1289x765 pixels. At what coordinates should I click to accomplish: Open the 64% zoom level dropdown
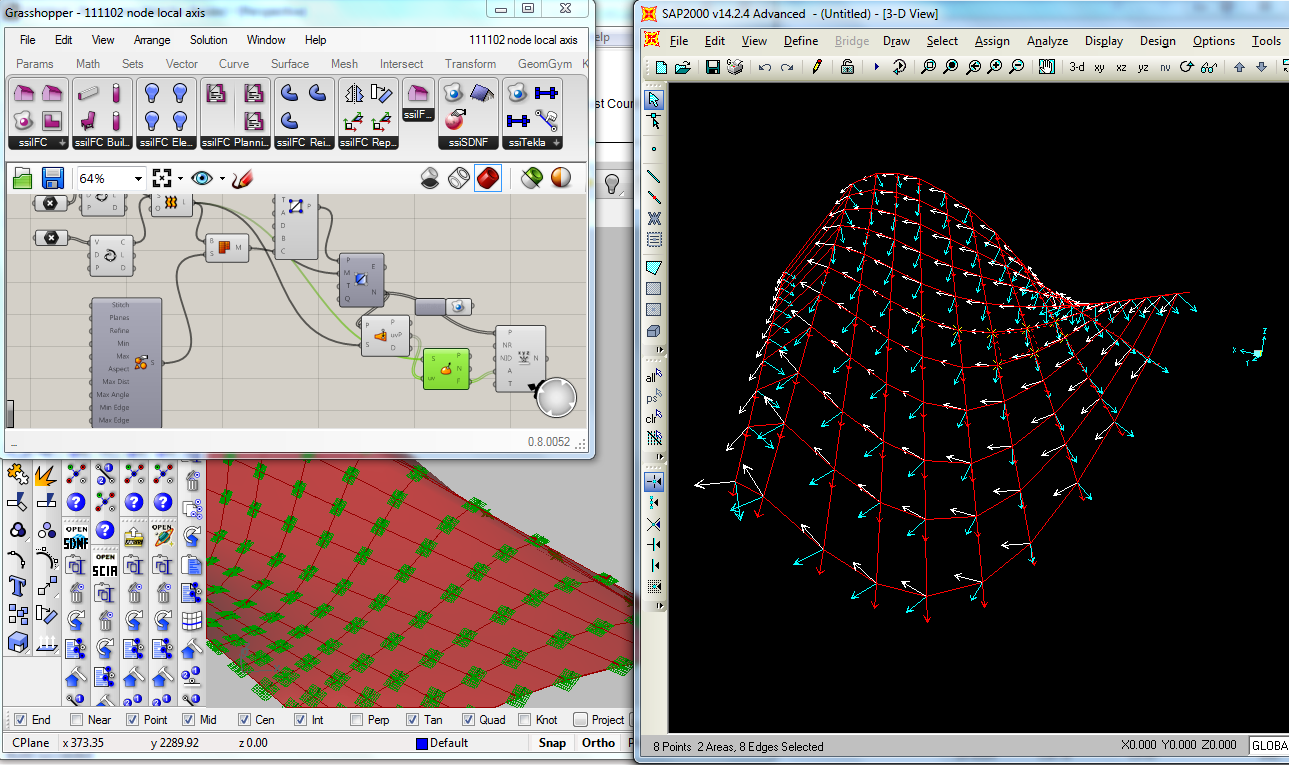(x=137, y=179)
